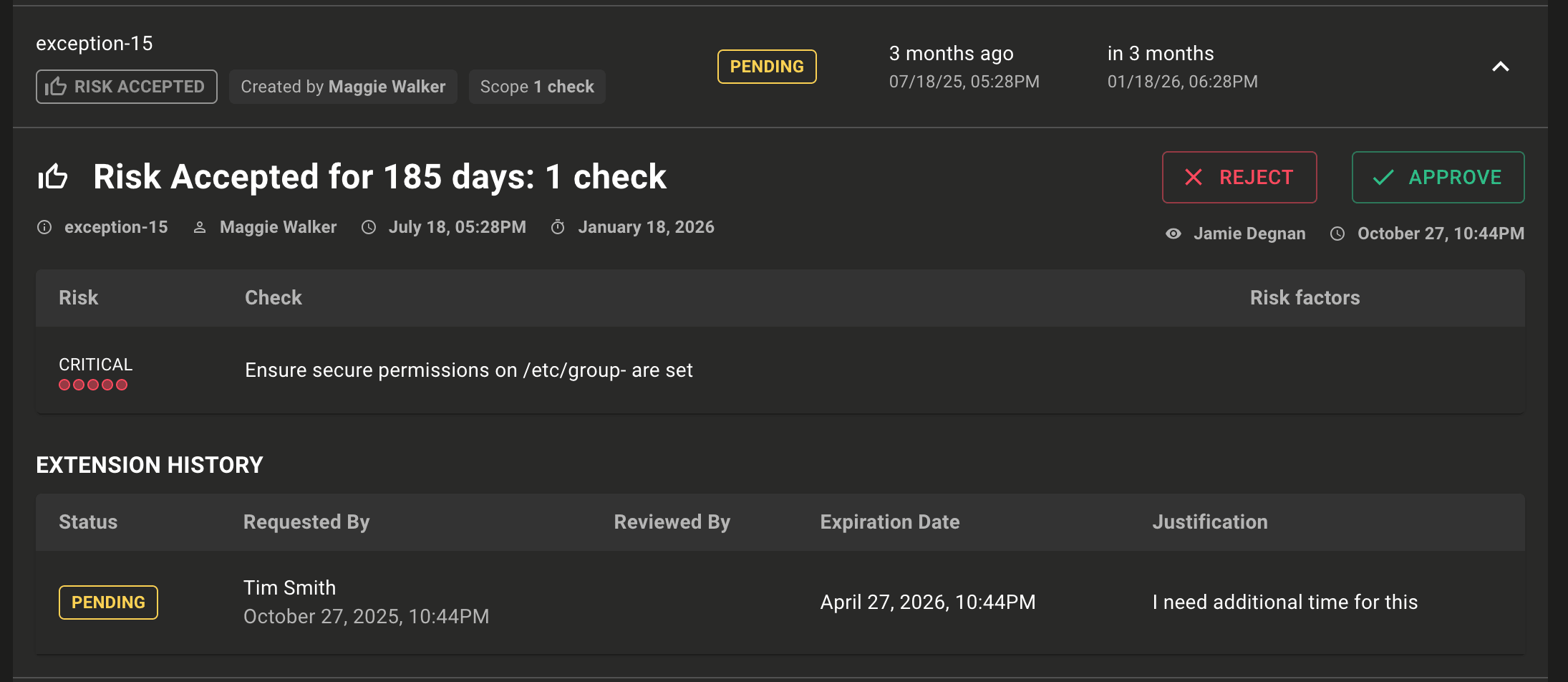Viewport: 1568px width, 682px height.
Task: Click the info icon next to exception-15
Action: tap(44, 228)
